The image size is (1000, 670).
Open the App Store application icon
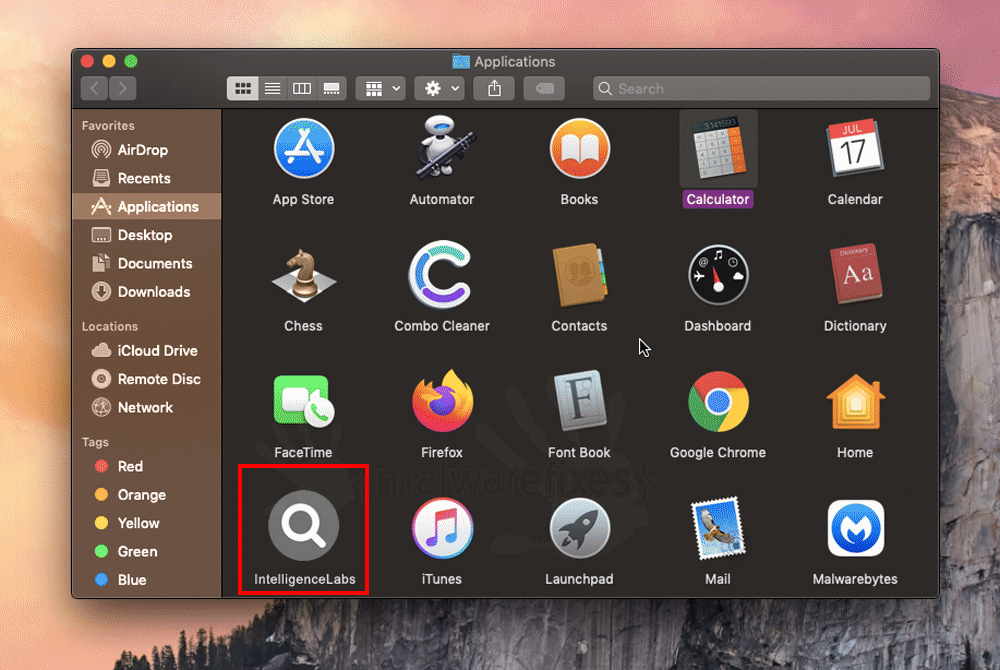coord(304,149)
